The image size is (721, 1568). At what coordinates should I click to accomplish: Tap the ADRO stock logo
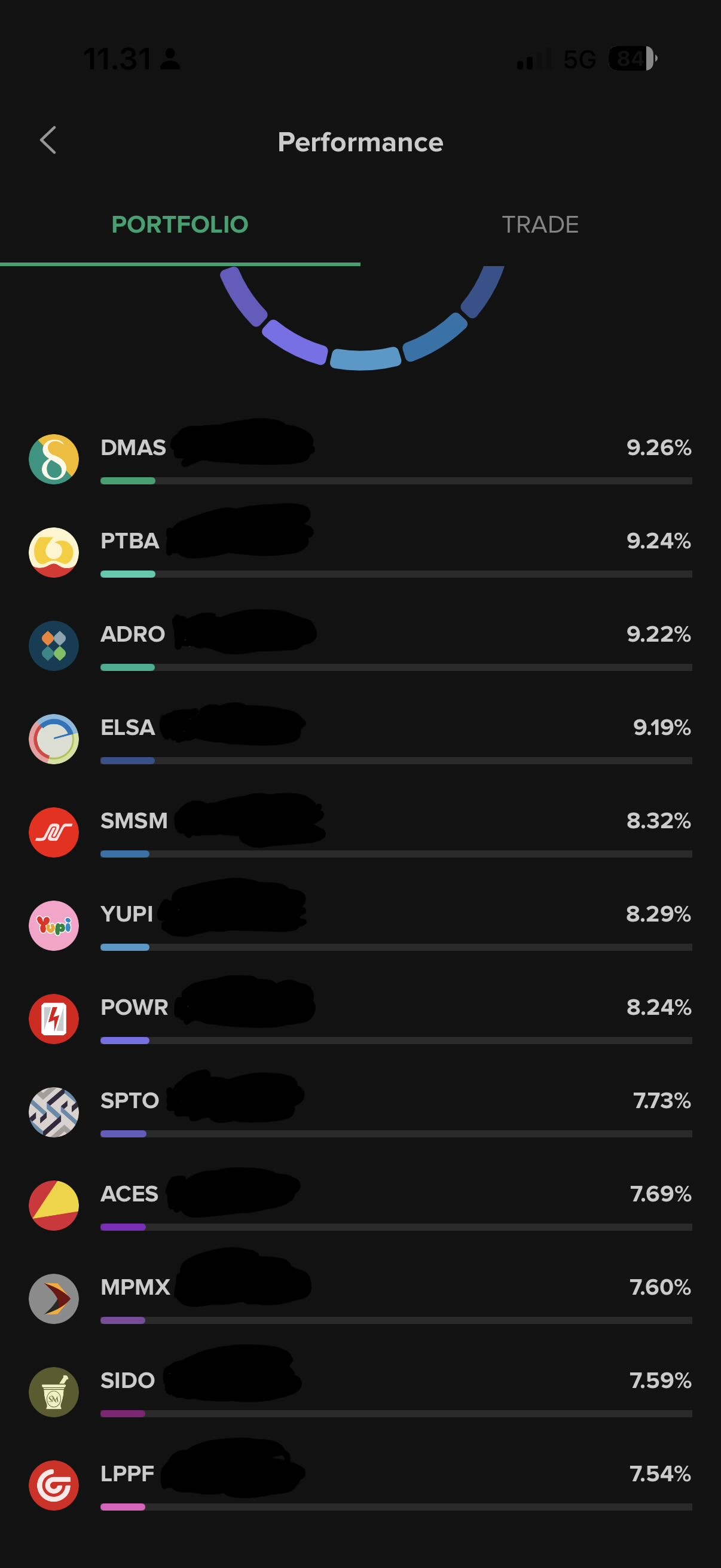tap(54, 645)
